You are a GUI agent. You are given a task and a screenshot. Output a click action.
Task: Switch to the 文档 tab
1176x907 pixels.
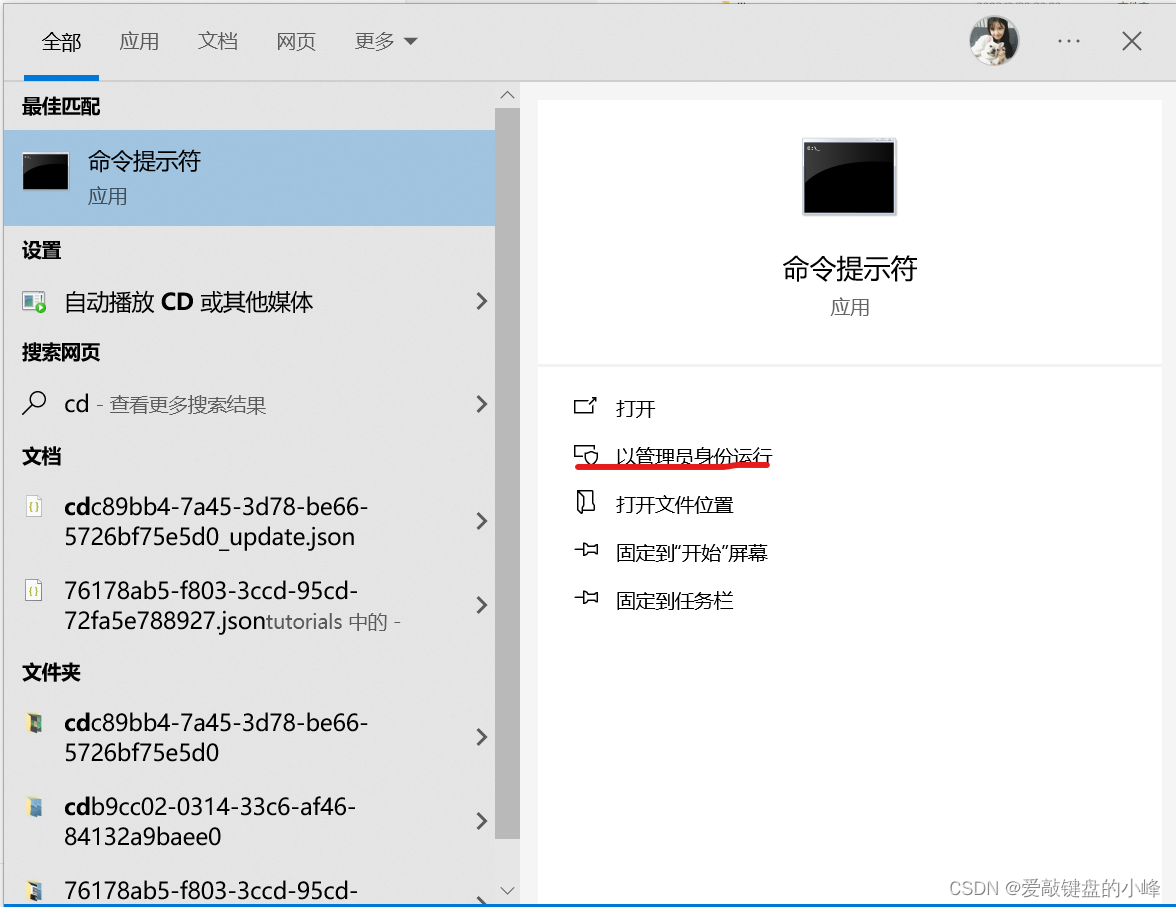click(x=218, y=41)
